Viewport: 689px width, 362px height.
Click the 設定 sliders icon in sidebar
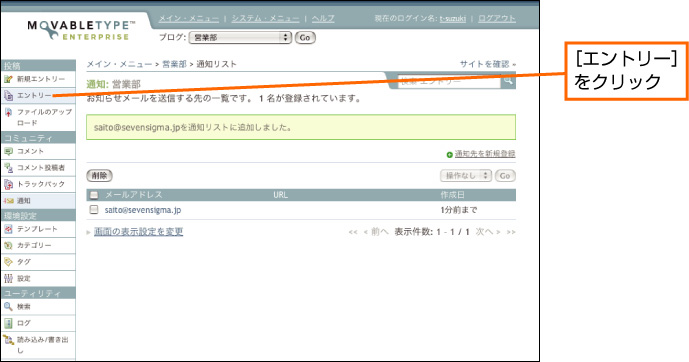point(8,279)
